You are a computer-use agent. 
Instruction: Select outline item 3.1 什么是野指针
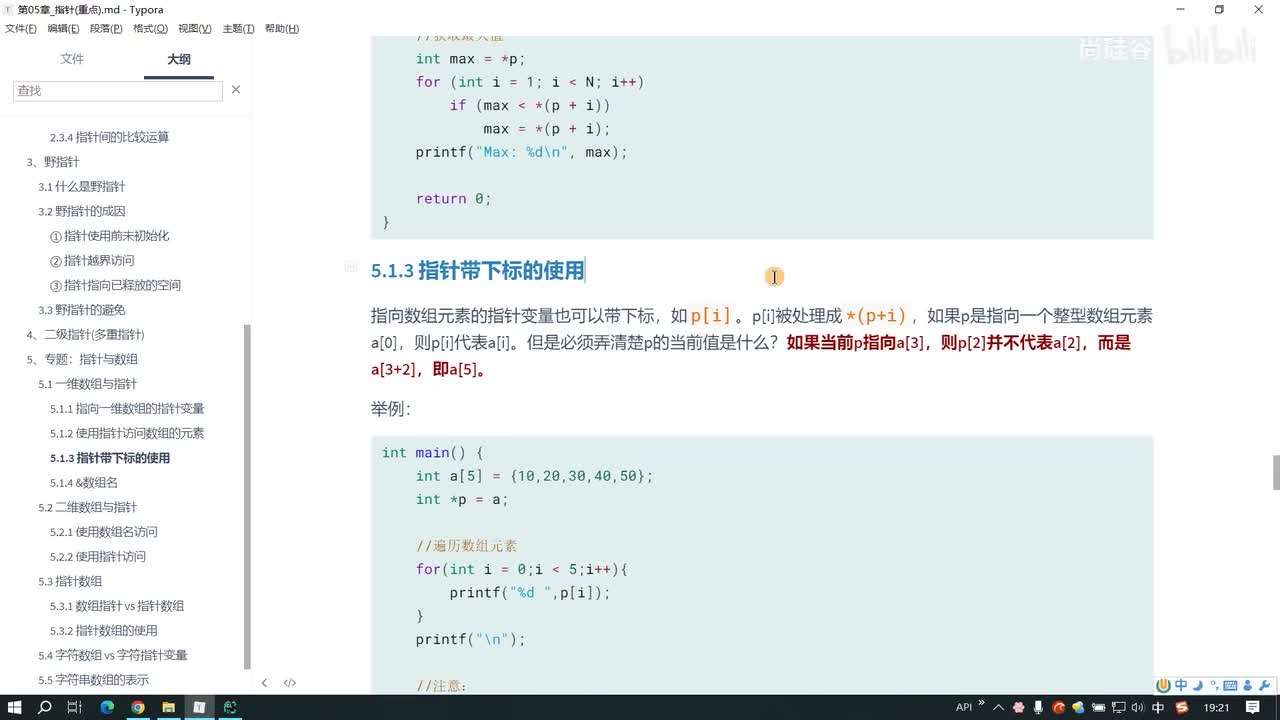click(82, 187)
